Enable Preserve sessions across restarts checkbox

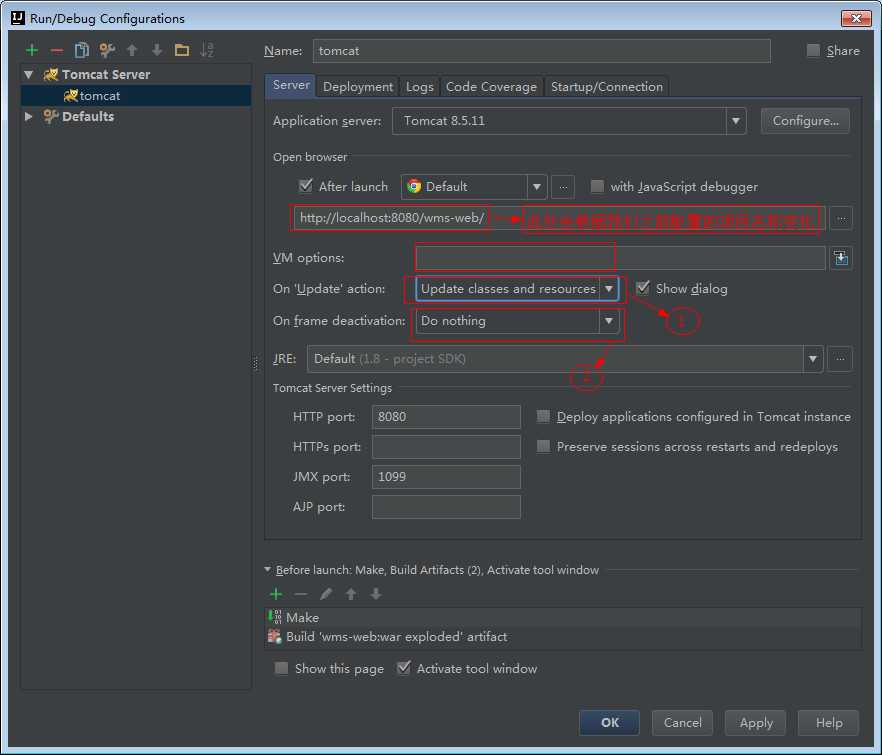tap(543, 447)
